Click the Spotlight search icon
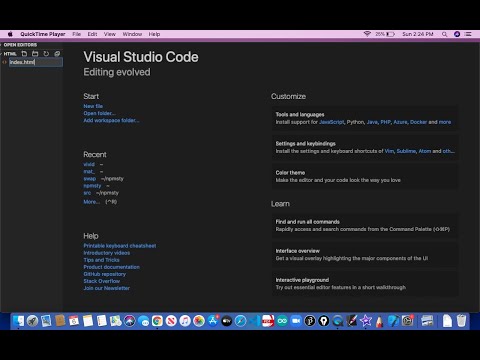The width and height of the screenshot is (480, 360). (444, 34)
